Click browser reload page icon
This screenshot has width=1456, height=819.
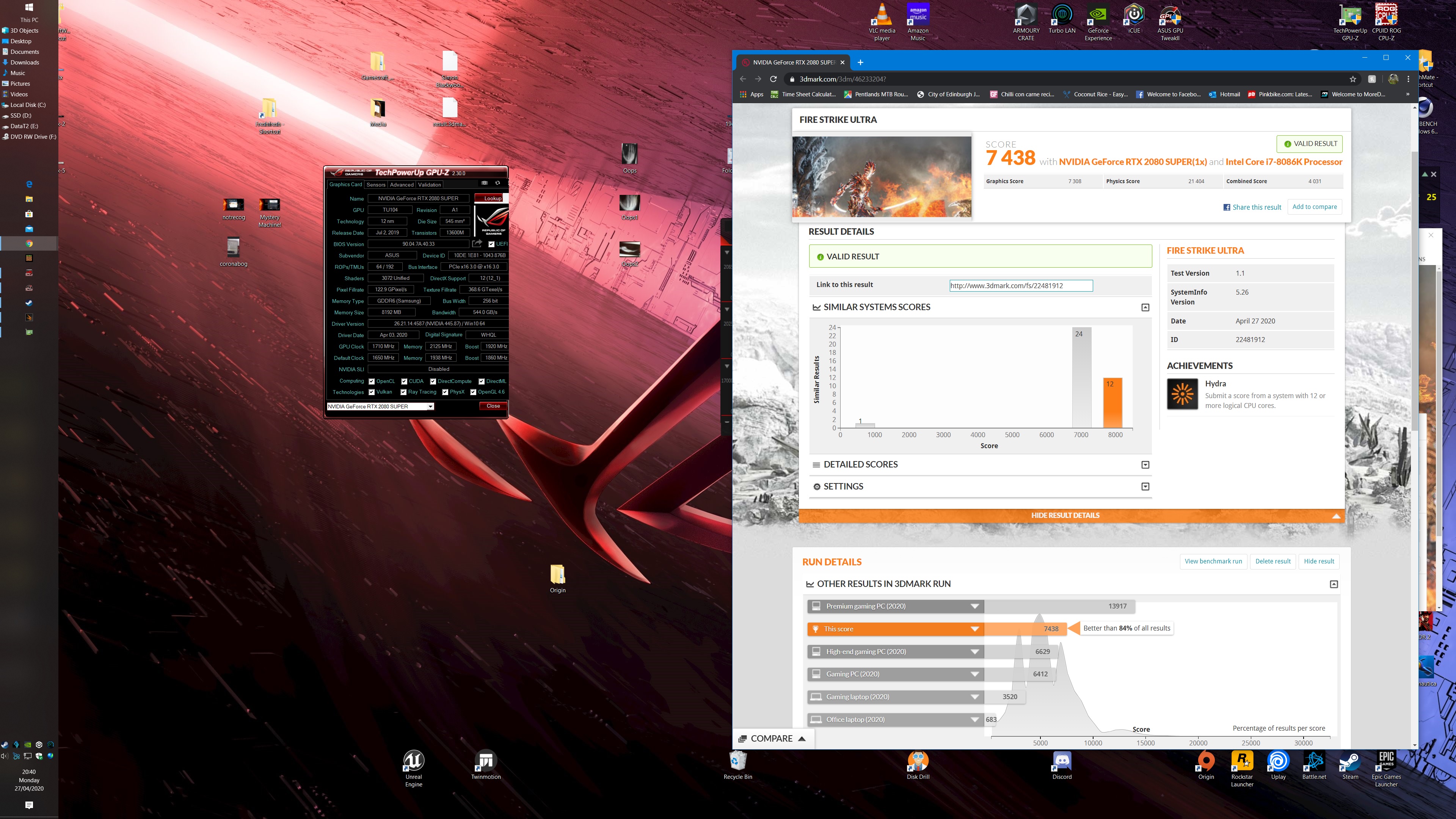click(773, 79)
